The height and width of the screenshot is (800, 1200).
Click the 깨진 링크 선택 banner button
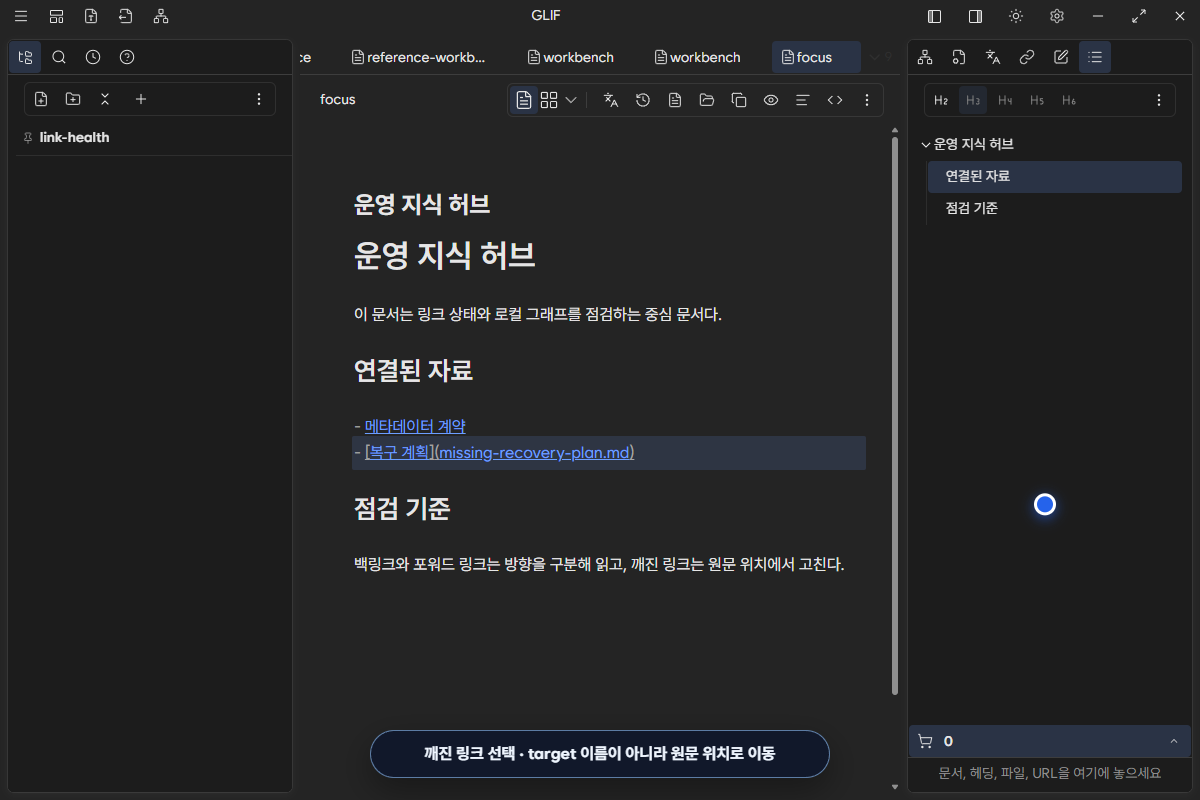pyautogui.click(x=600, y=754)
